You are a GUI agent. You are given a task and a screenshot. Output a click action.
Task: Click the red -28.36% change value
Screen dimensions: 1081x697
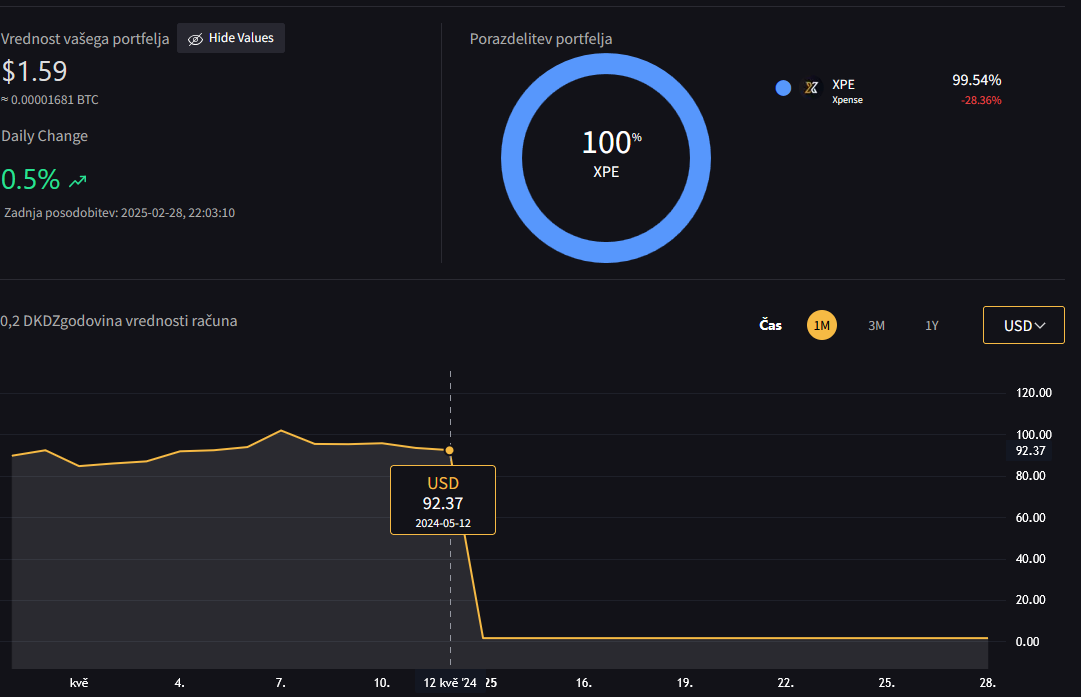pos(981,100)
